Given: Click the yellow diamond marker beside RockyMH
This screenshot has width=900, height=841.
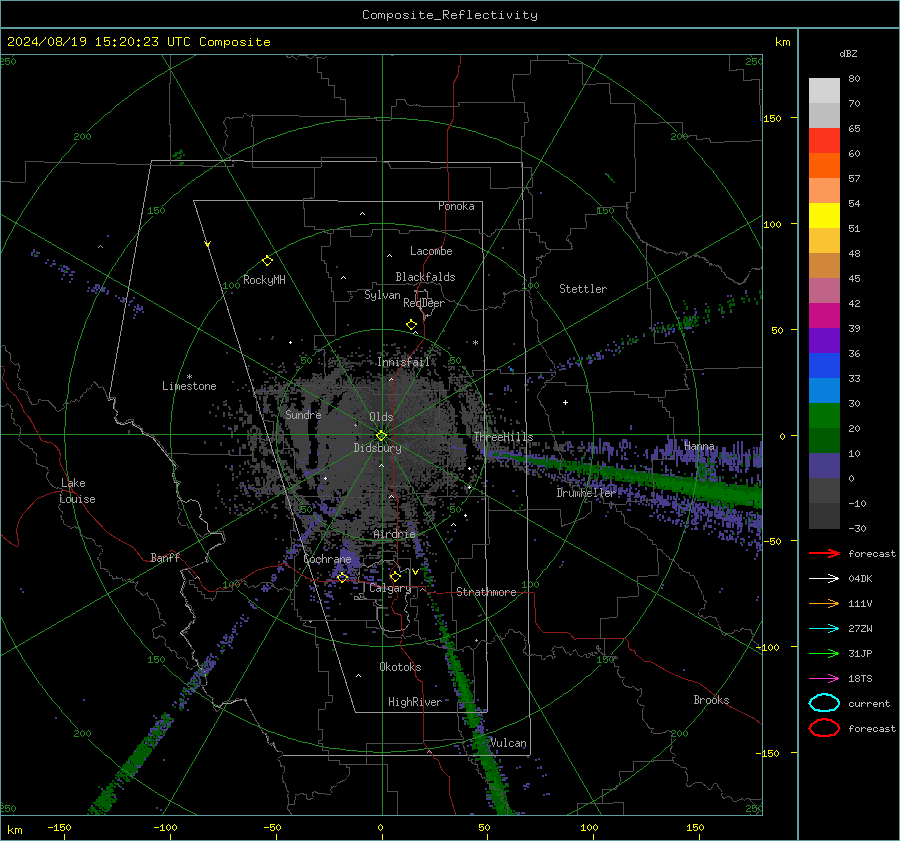Looking at the screenshot, I should pos(267,261).
